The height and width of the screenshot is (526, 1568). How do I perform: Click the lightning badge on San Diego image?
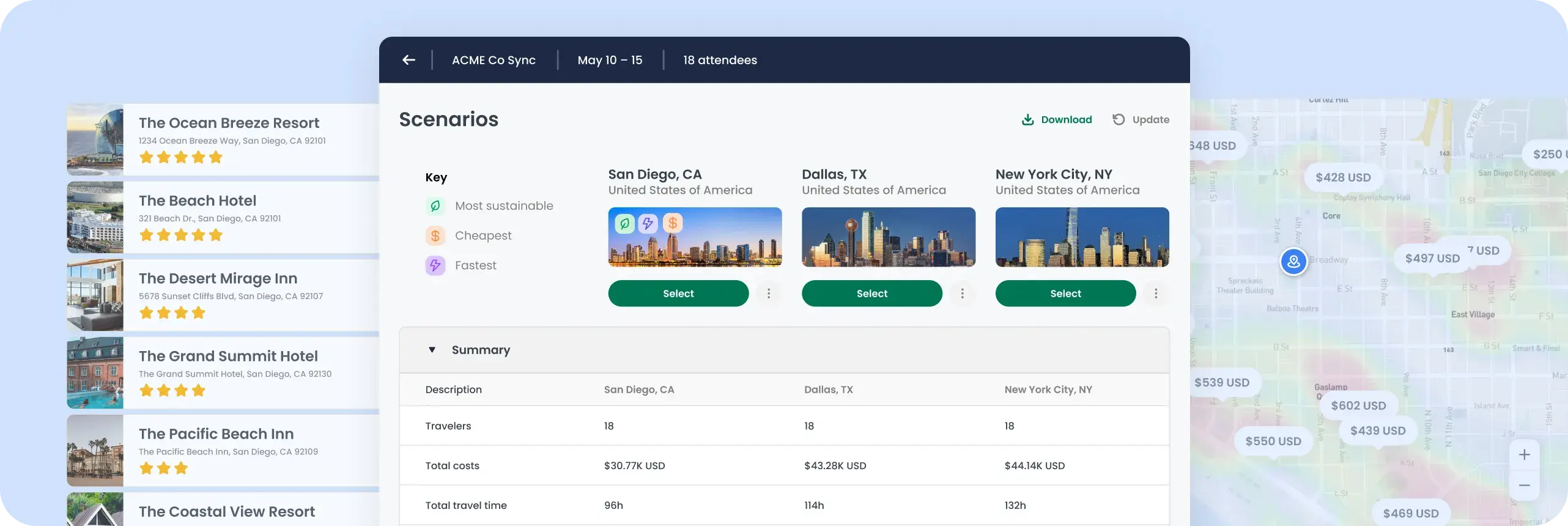(648, 223)
